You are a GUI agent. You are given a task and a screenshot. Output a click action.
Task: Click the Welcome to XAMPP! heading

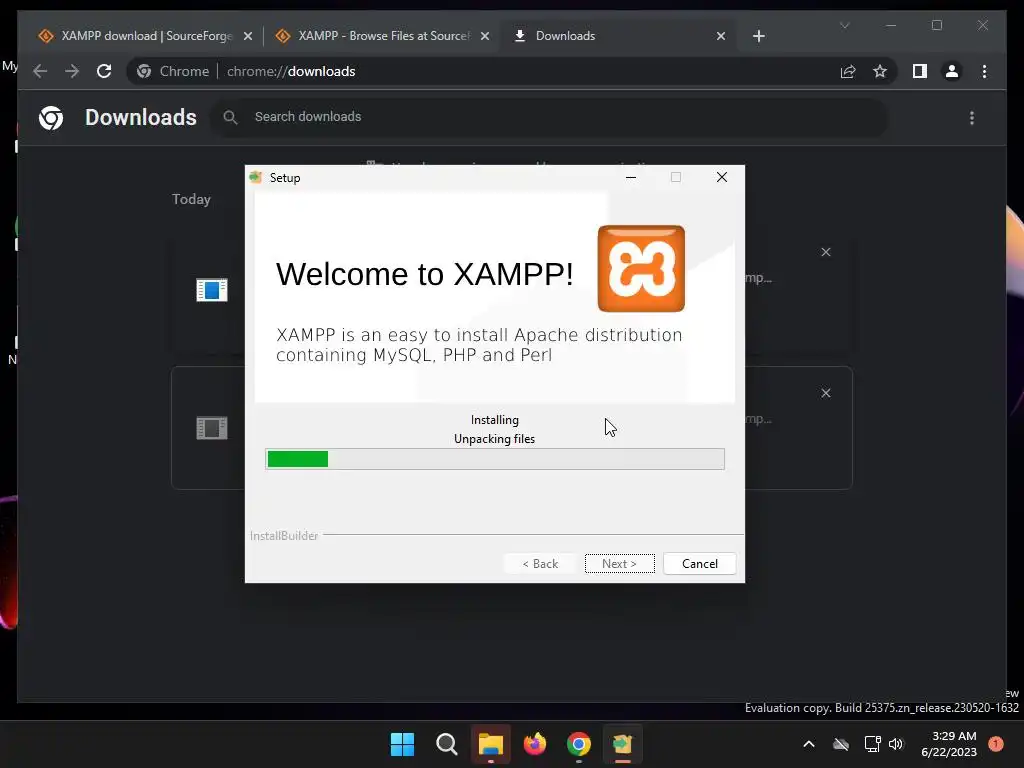coord(424,274)
